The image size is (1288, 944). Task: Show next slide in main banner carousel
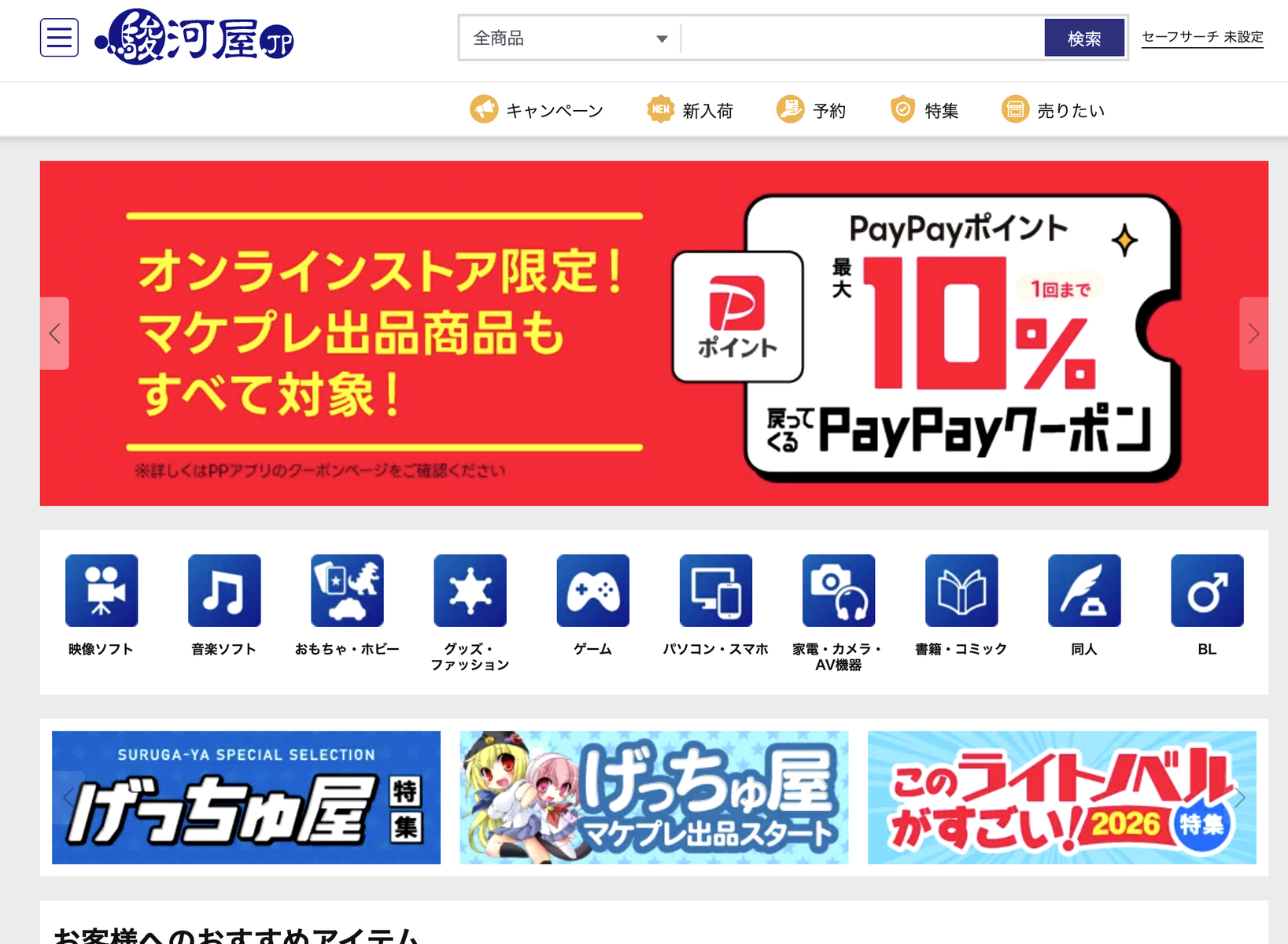click(x=1253, y=334)
